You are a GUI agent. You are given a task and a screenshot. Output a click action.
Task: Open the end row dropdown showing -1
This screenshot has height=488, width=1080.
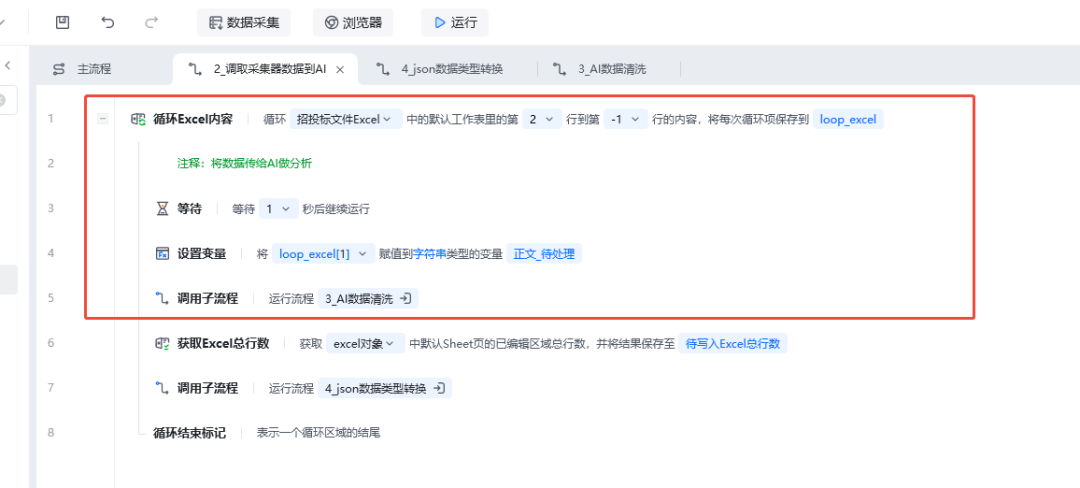[x=625, y=119]
